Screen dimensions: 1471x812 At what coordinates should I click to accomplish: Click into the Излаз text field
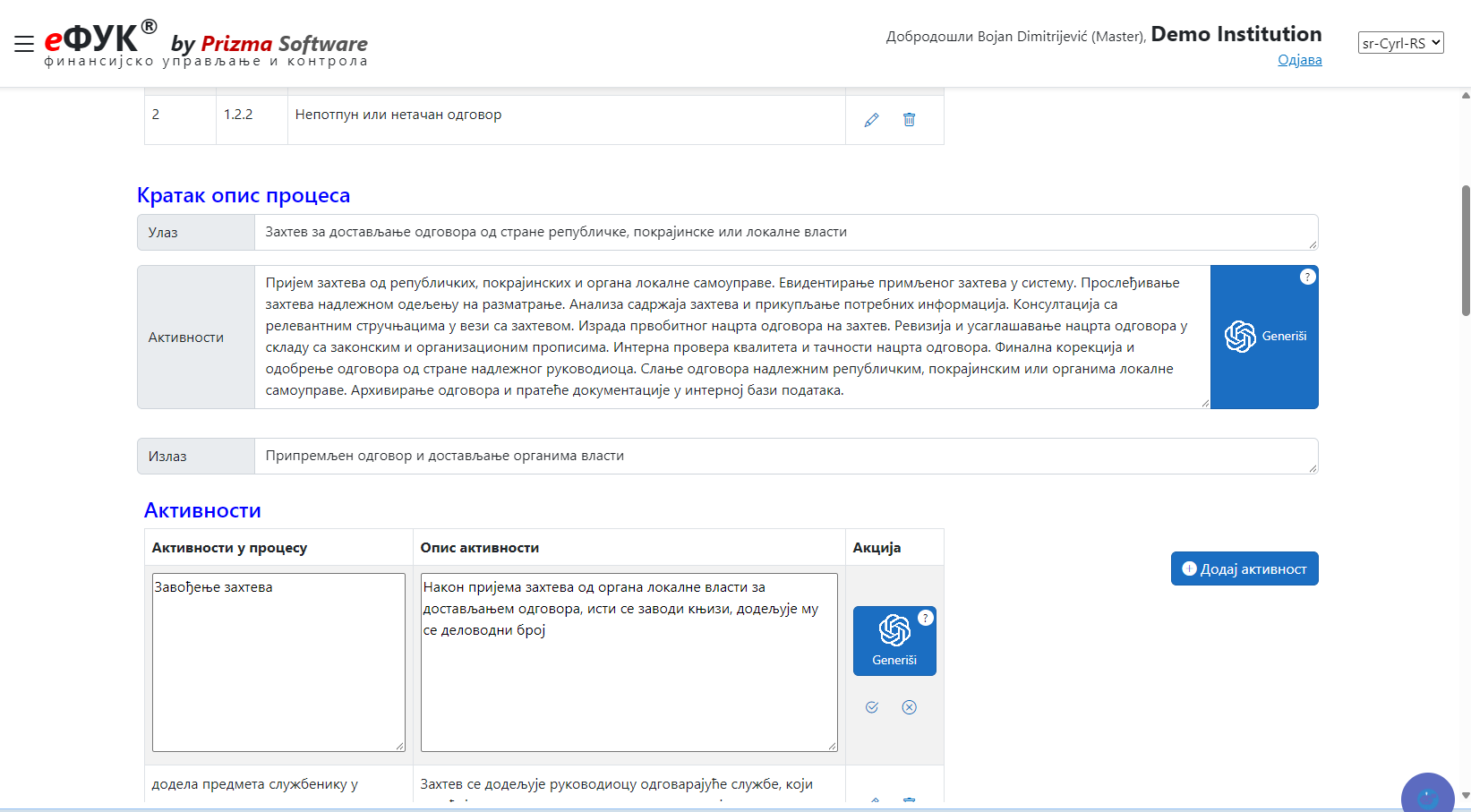tap(786, 456)
